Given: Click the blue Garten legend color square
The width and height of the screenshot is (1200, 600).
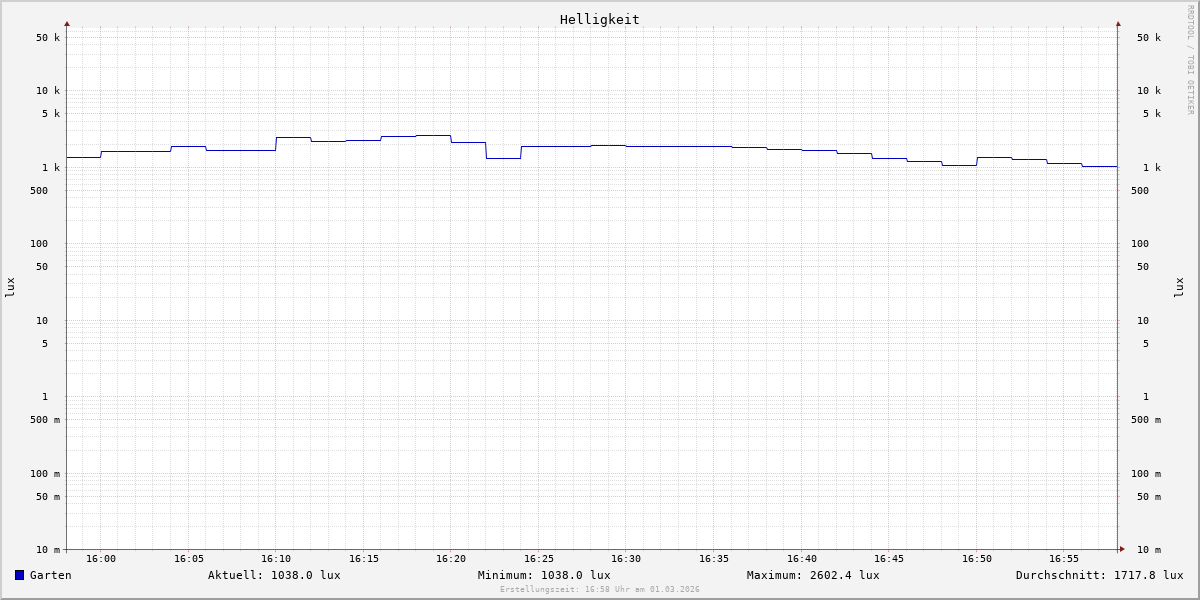Looking at the screenshot, I should pos(19,575).
